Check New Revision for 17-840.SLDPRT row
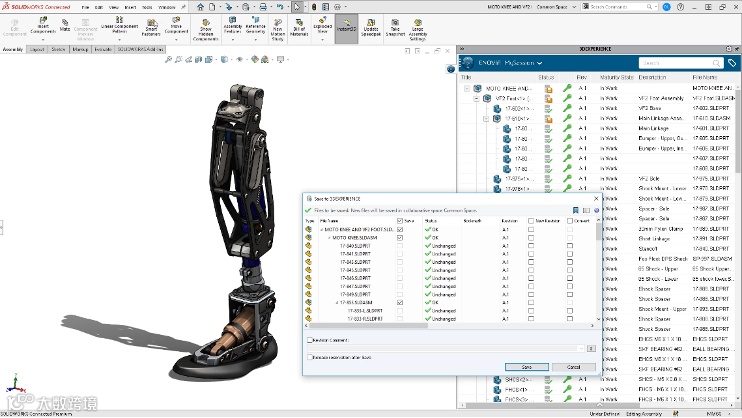742x418 pixels. (x=531, y=246)
